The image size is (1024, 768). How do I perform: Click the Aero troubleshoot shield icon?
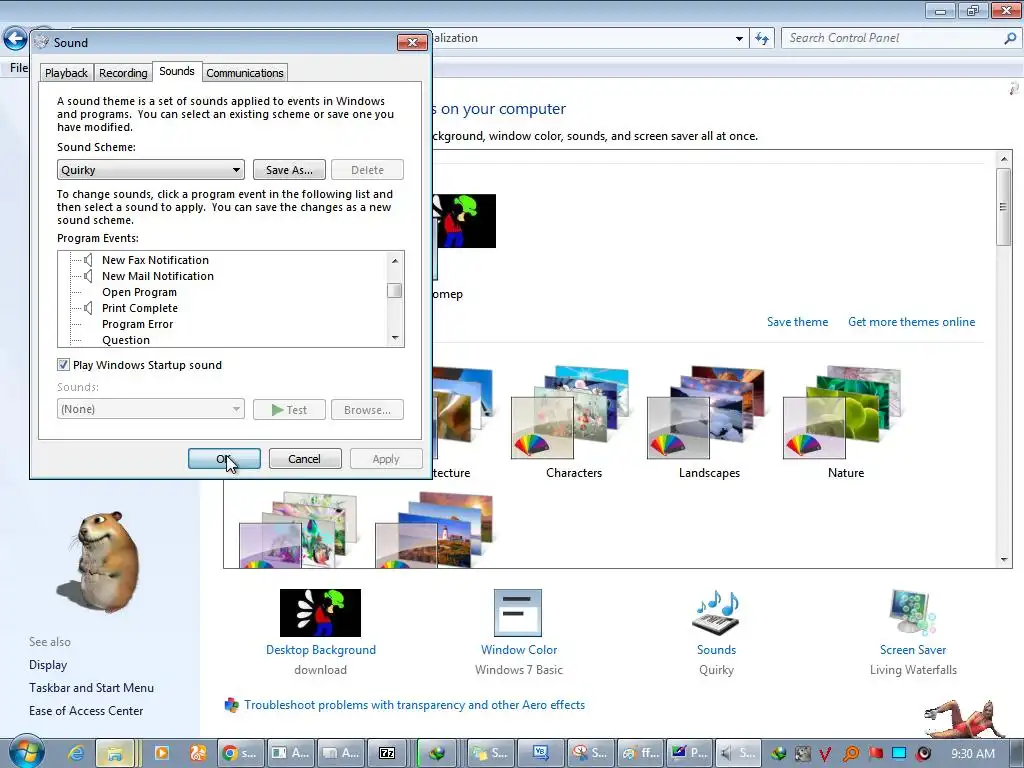click(x=231, y=705)
